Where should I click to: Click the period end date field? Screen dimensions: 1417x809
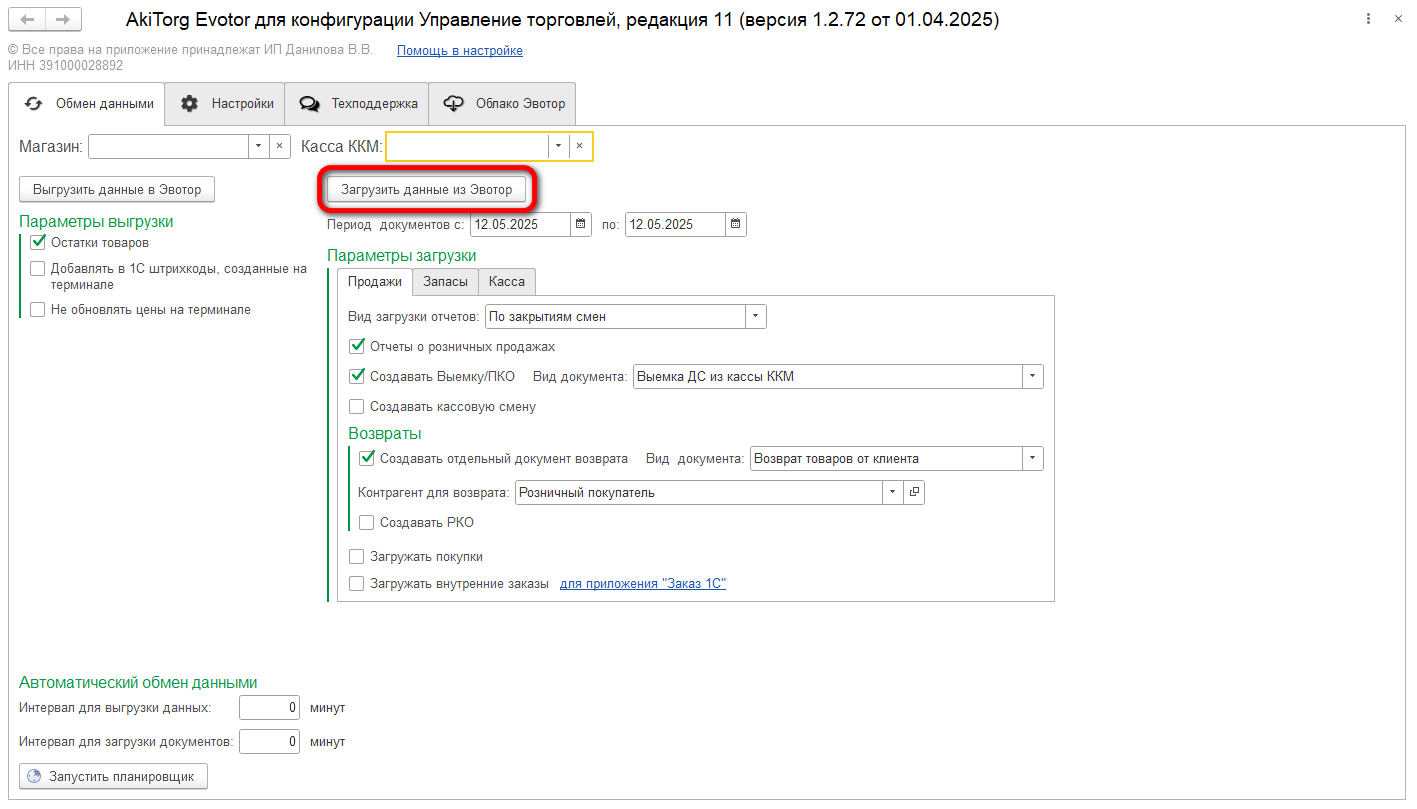(x=676, y=224)
